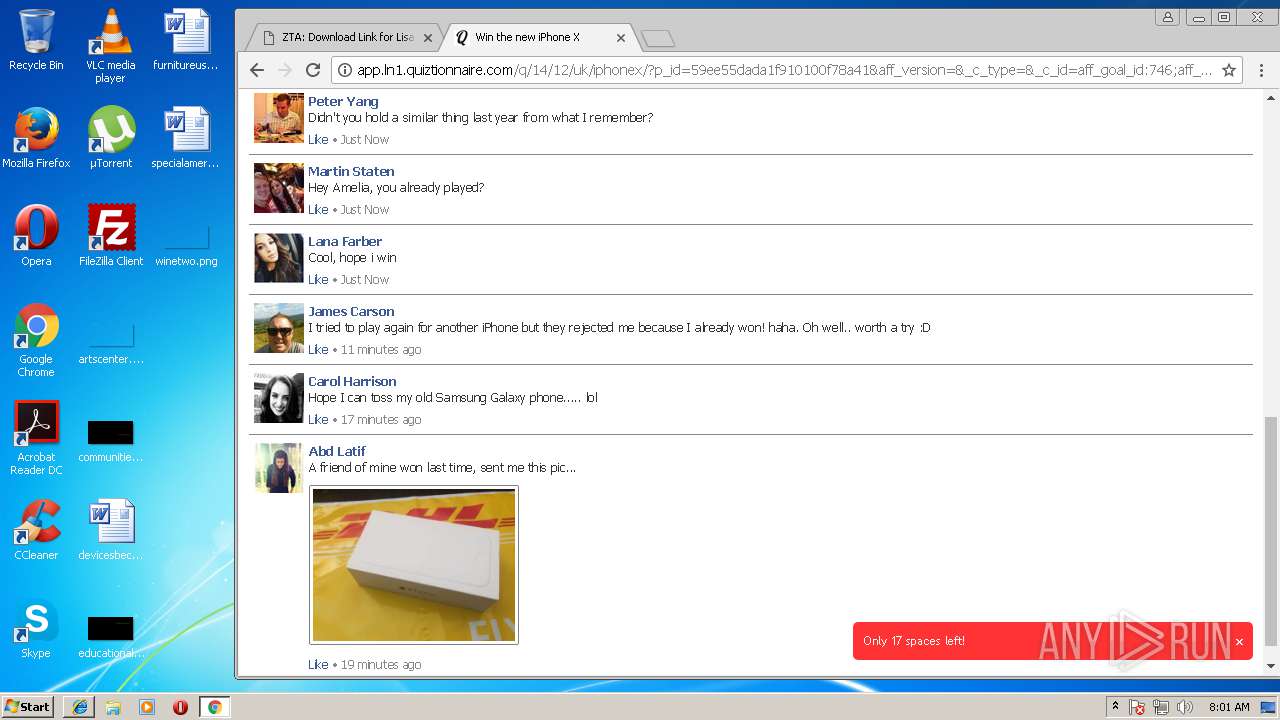Open Peter Yang's profile name
Image resolution: width=1280 pixels, height=720 pixels.
point(343,101)
